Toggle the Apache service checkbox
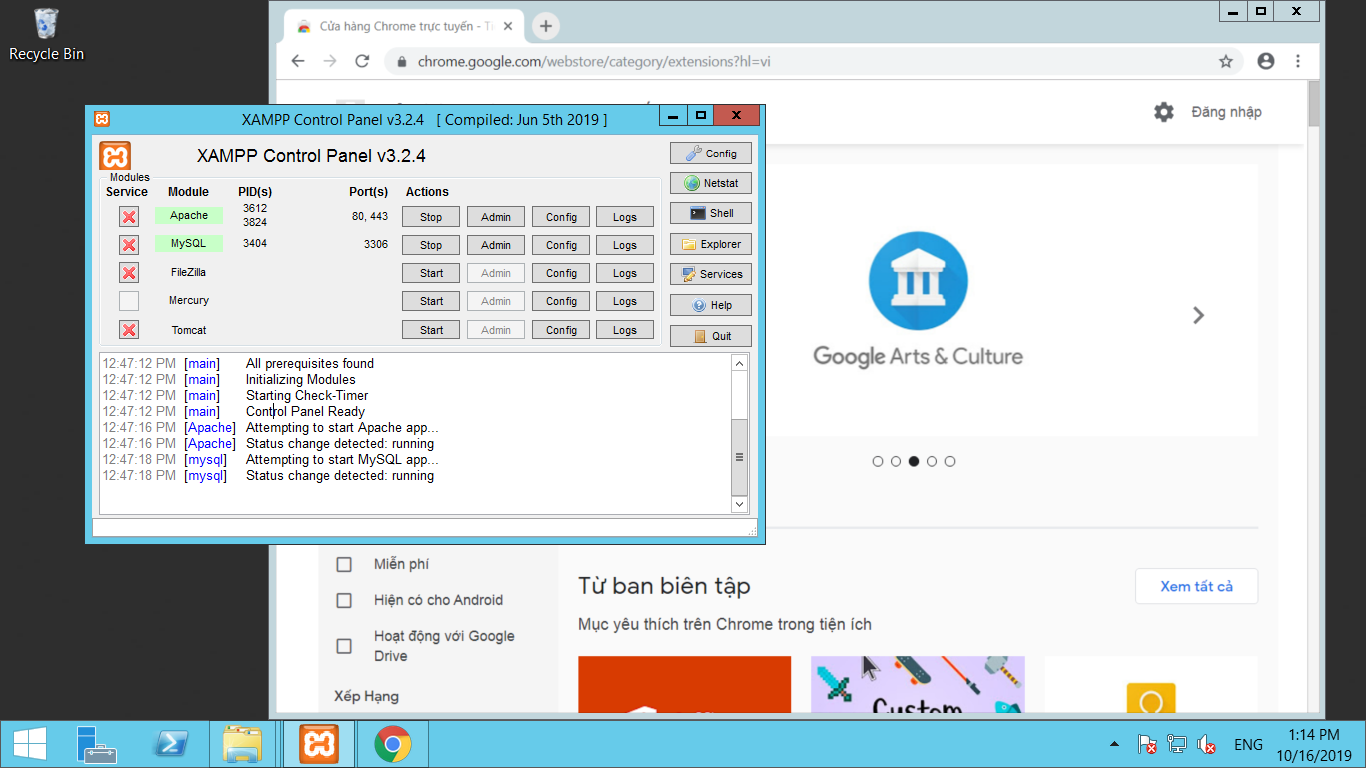 coord(129,216)
